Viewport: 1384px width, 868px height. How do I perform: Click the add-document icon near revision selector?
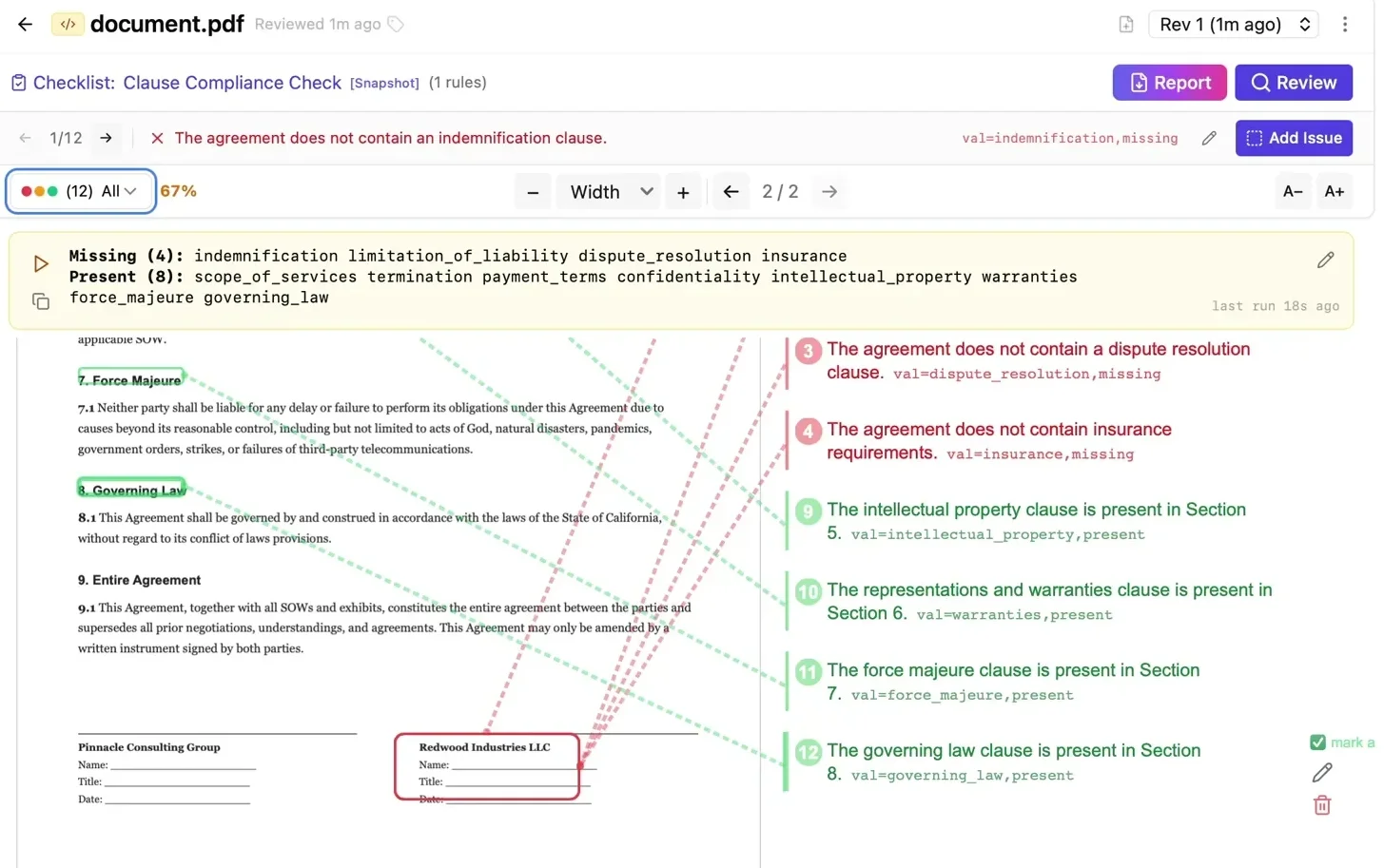point(1126,25)
